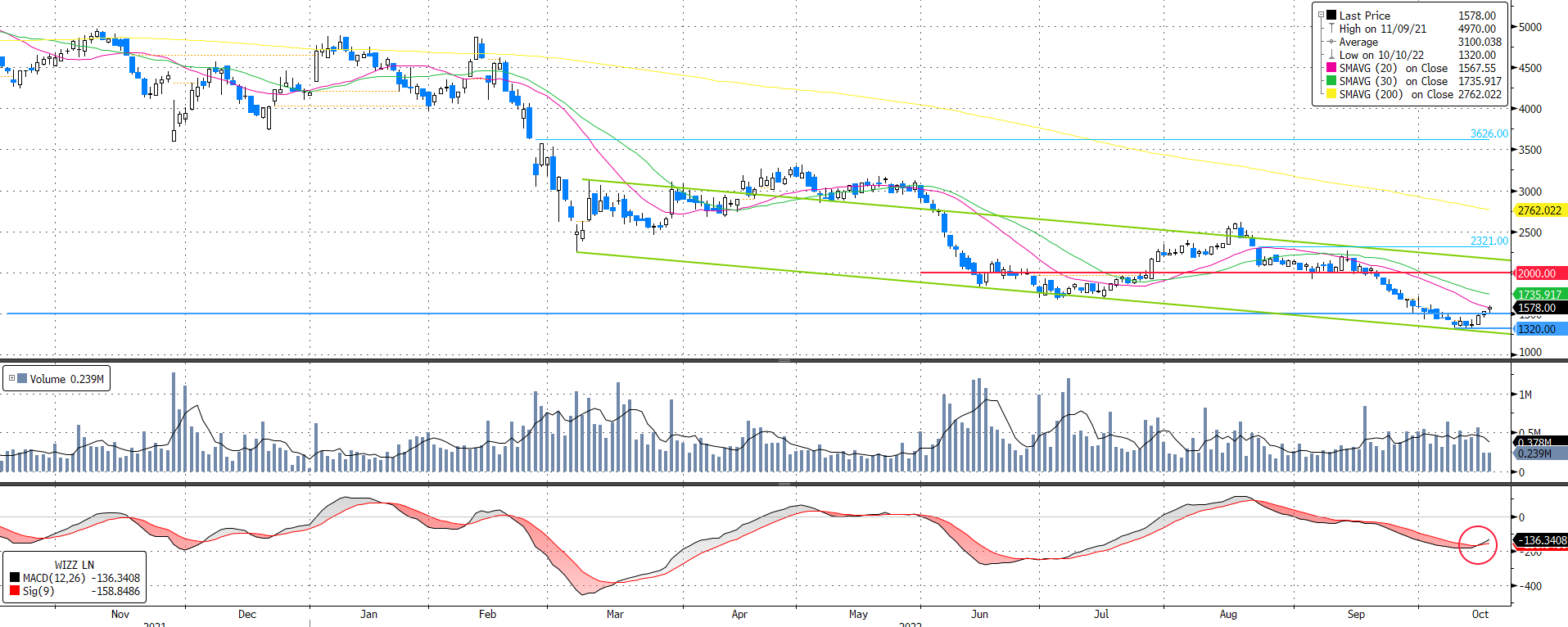Select the 'Sig(9)' legend label

tap(38, 591)
